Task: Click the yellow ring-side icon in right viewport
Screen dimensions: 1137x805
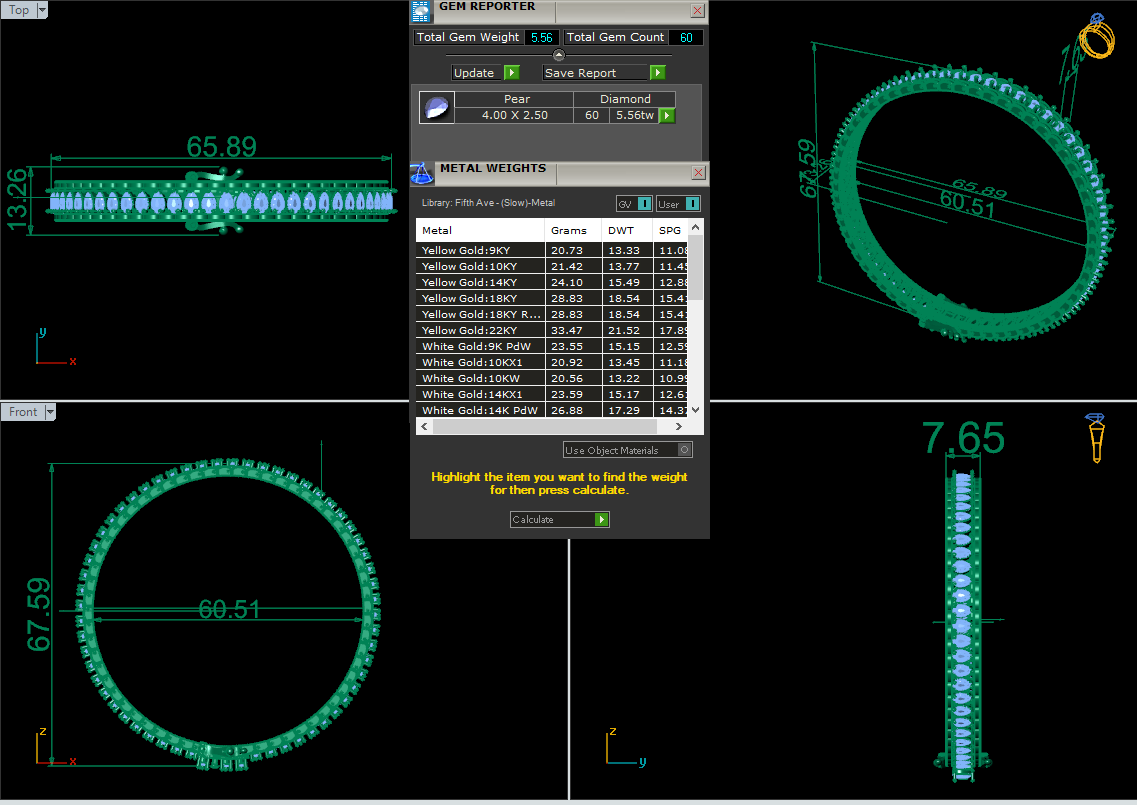Action: click(1096, 437)
